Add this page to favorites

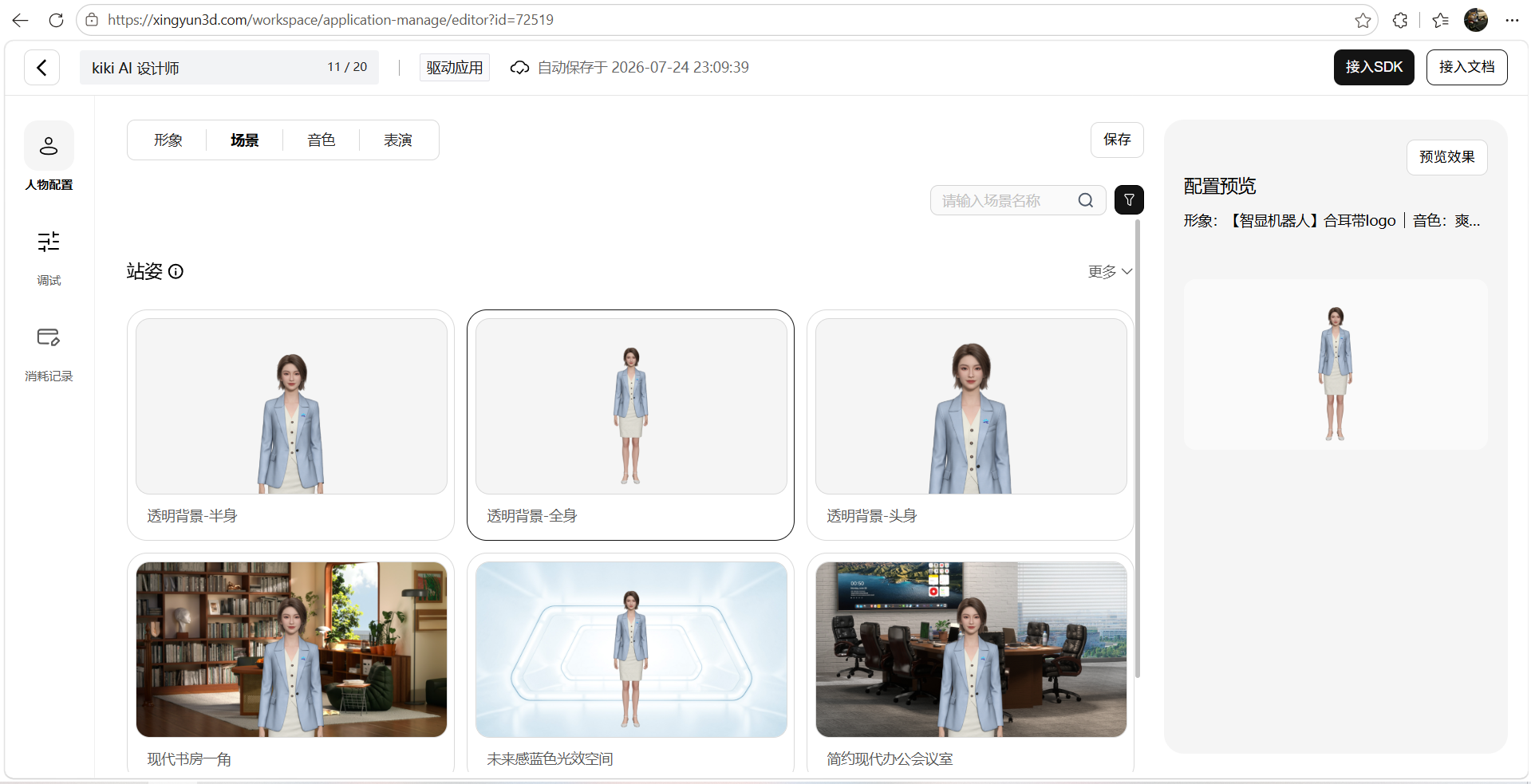pos(1363,20)
